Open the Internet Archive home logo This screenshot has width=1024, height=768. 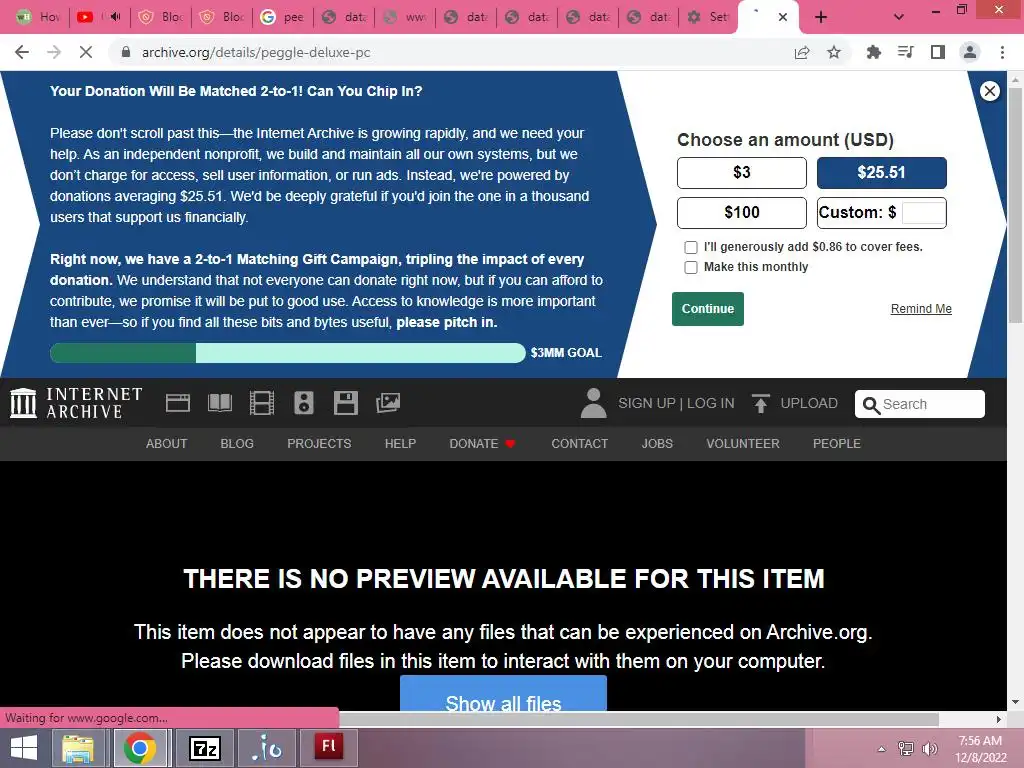coord(76,403)
